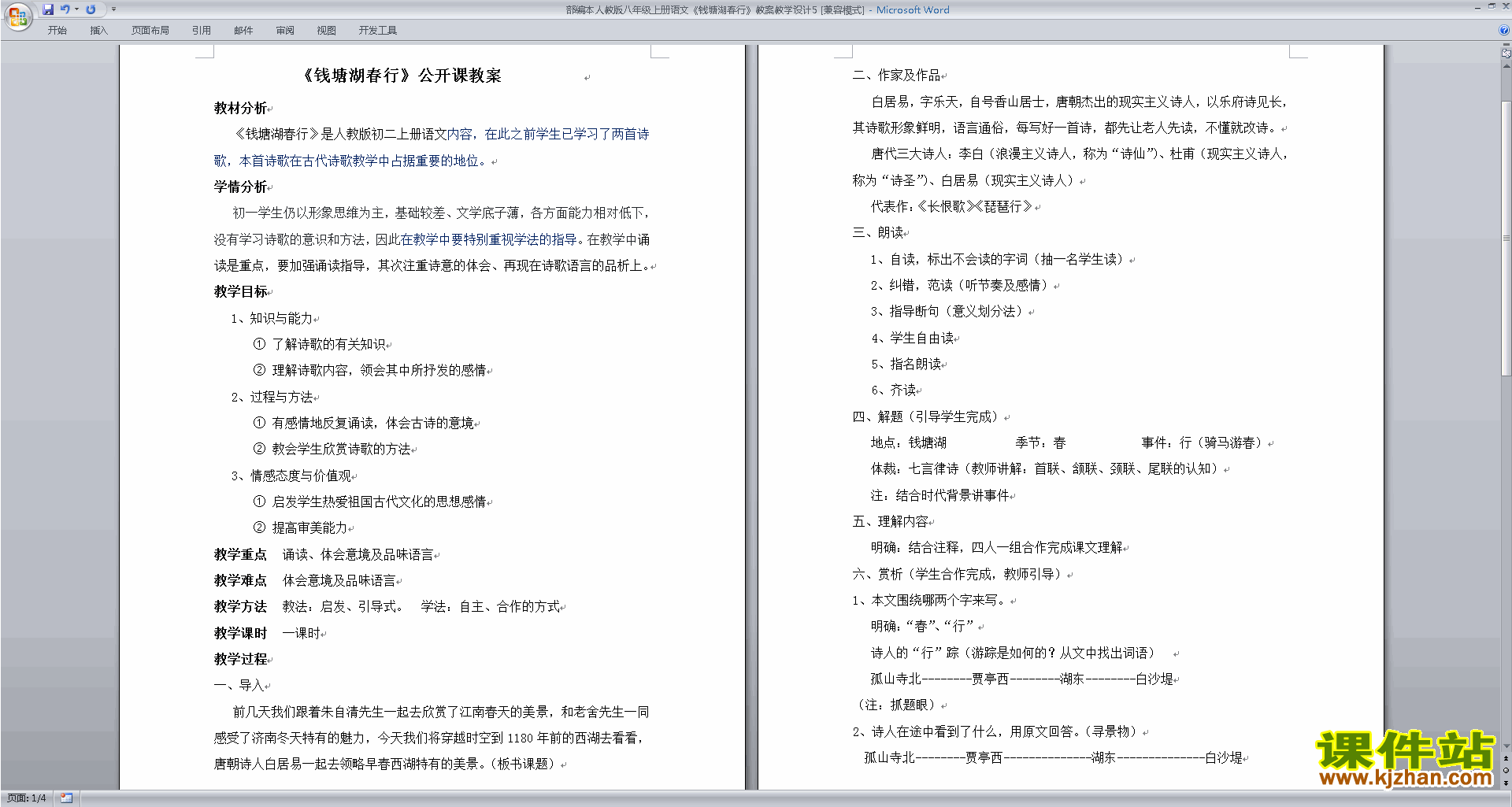Click the heading 教学过程
Screen dimensions: 1512x807
pos(241,659)
